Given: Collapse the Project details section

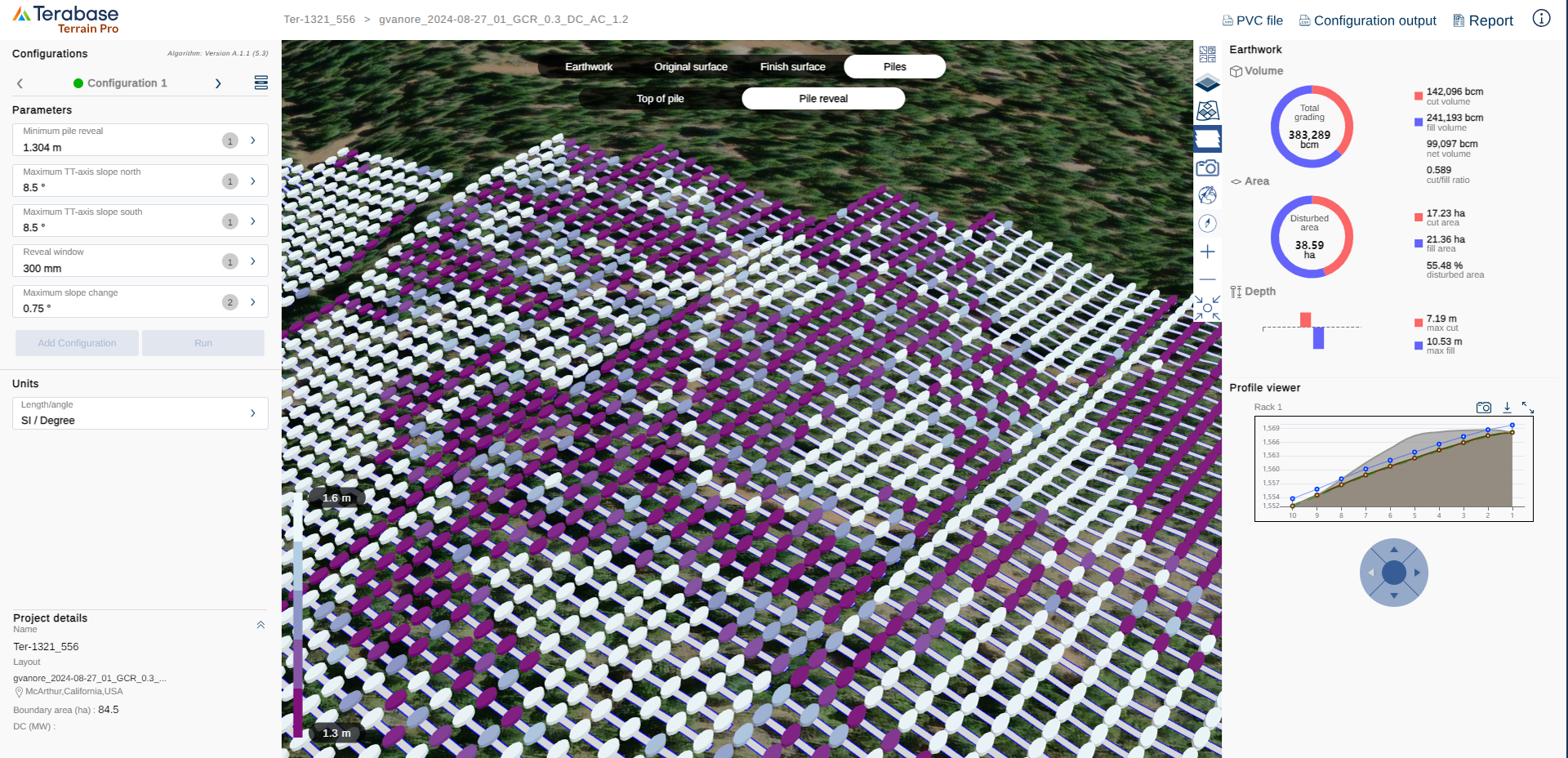Looking at the screenshot, I should [261, 625].
